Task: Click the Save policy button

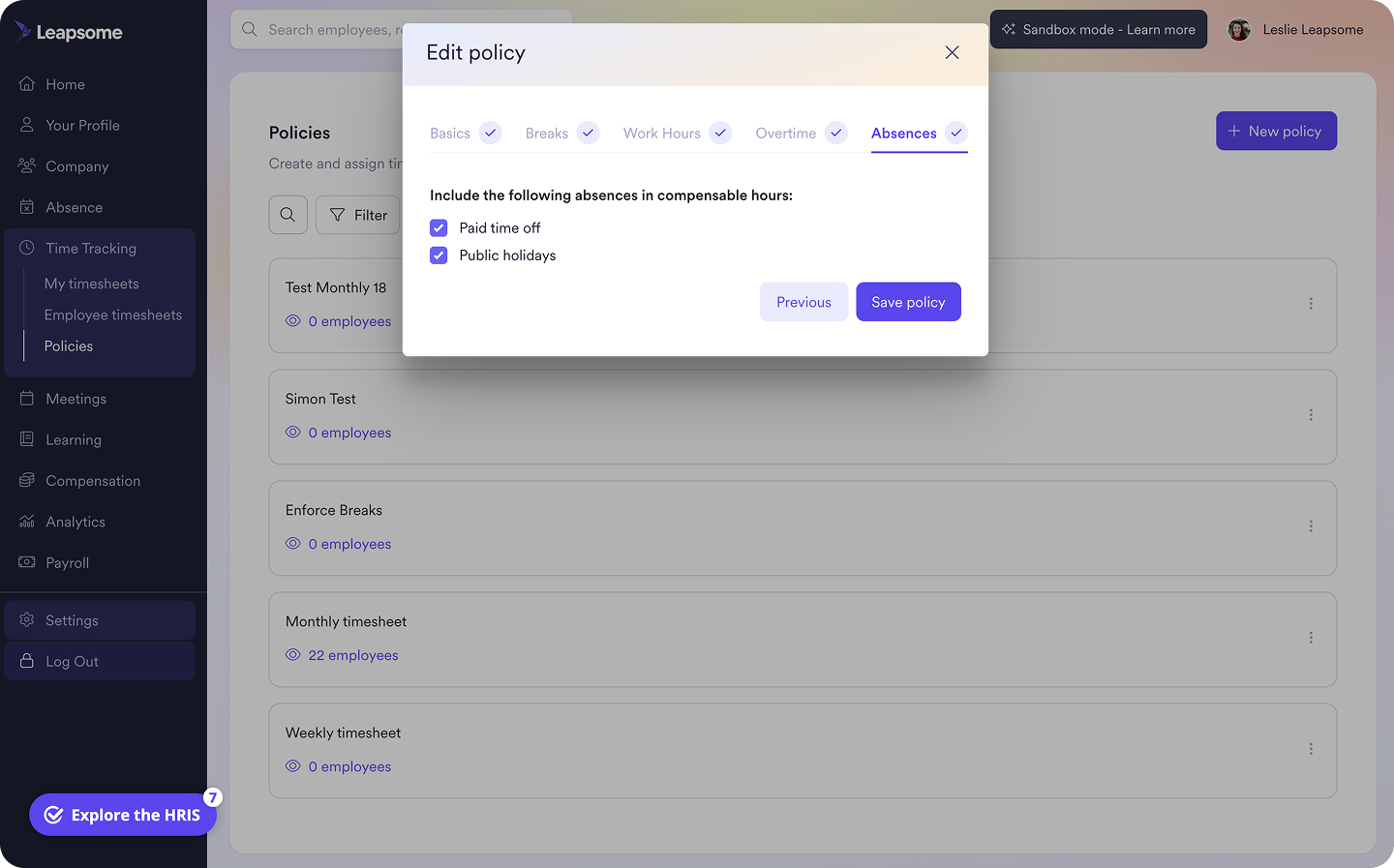Action: click(908, 301)
